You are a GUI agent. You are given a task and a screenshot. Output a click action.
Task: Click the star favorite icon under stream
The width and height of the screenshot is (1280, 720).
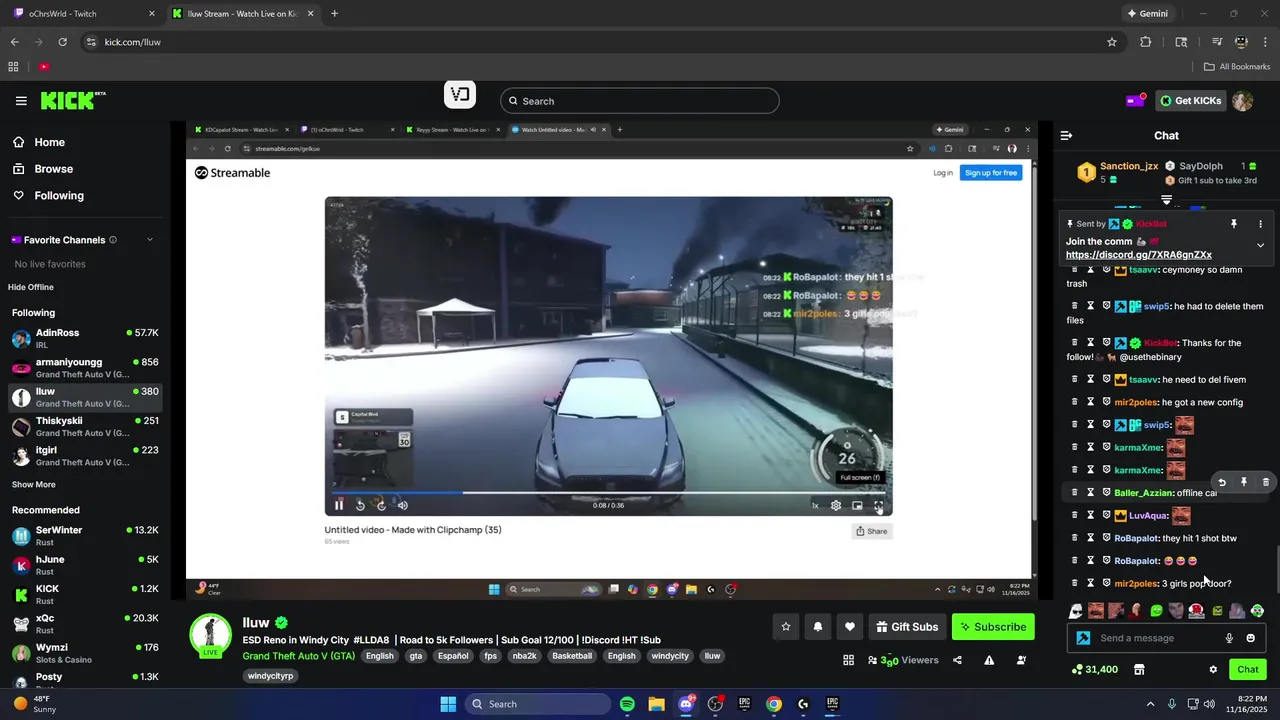pos(786,627)
